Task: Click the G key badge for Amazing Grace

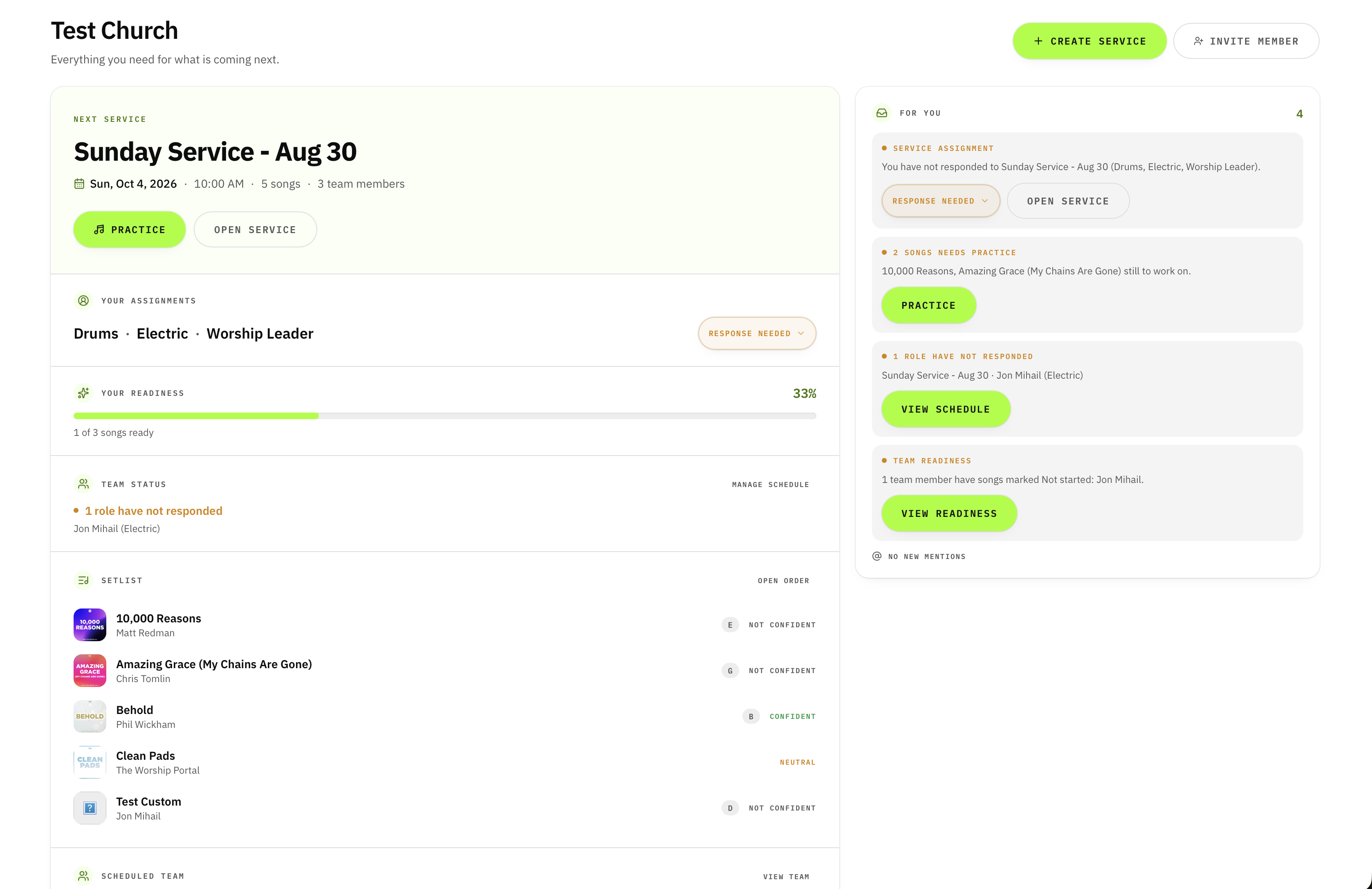Action: 731,671
